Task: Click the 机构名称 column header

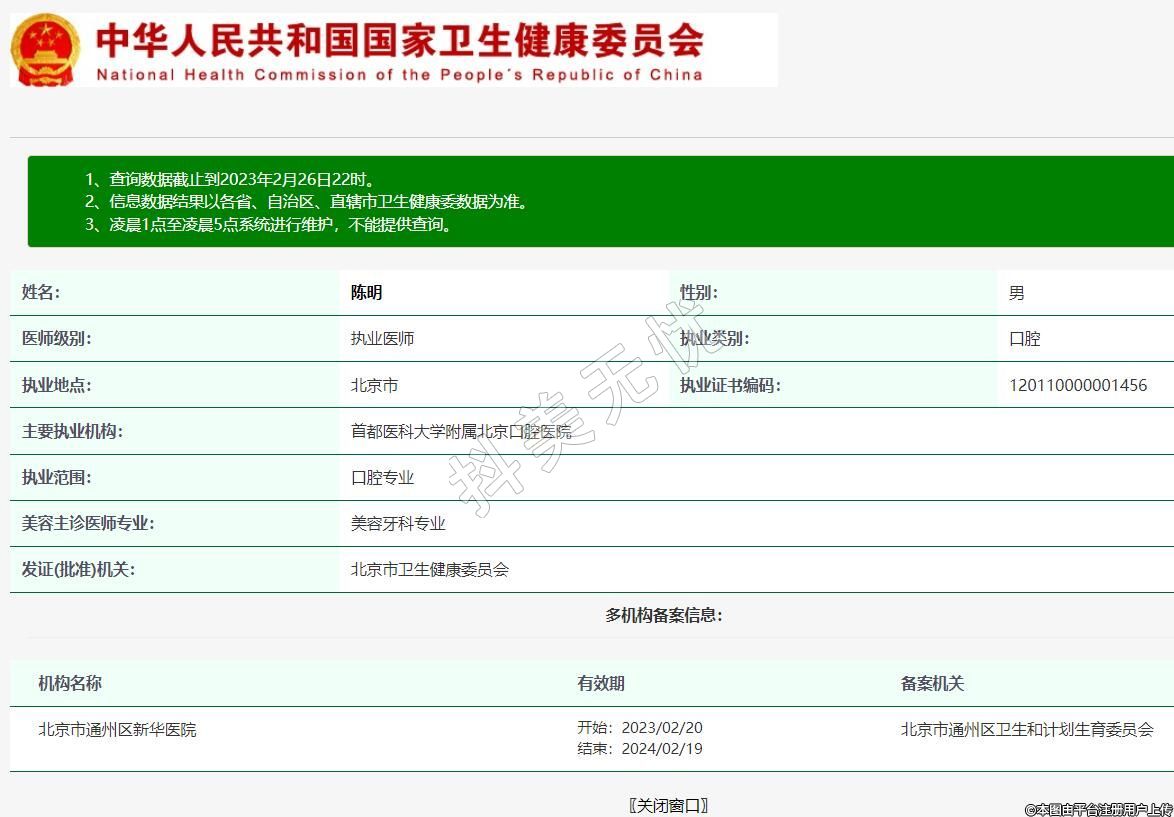Action: pyautogui.click(x=70, y=683)
